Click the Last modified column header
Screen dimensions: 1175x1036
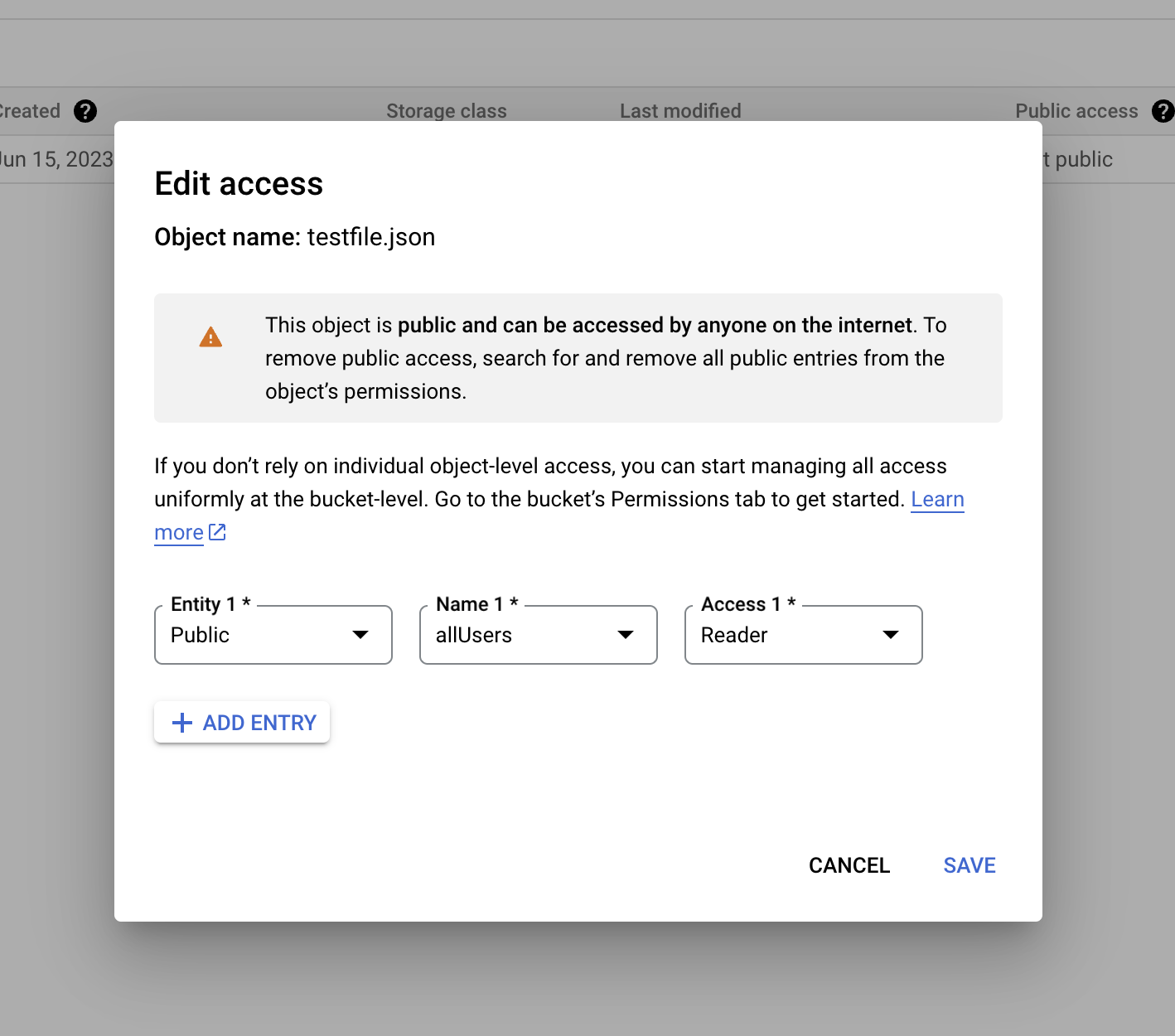pos(680,111)
